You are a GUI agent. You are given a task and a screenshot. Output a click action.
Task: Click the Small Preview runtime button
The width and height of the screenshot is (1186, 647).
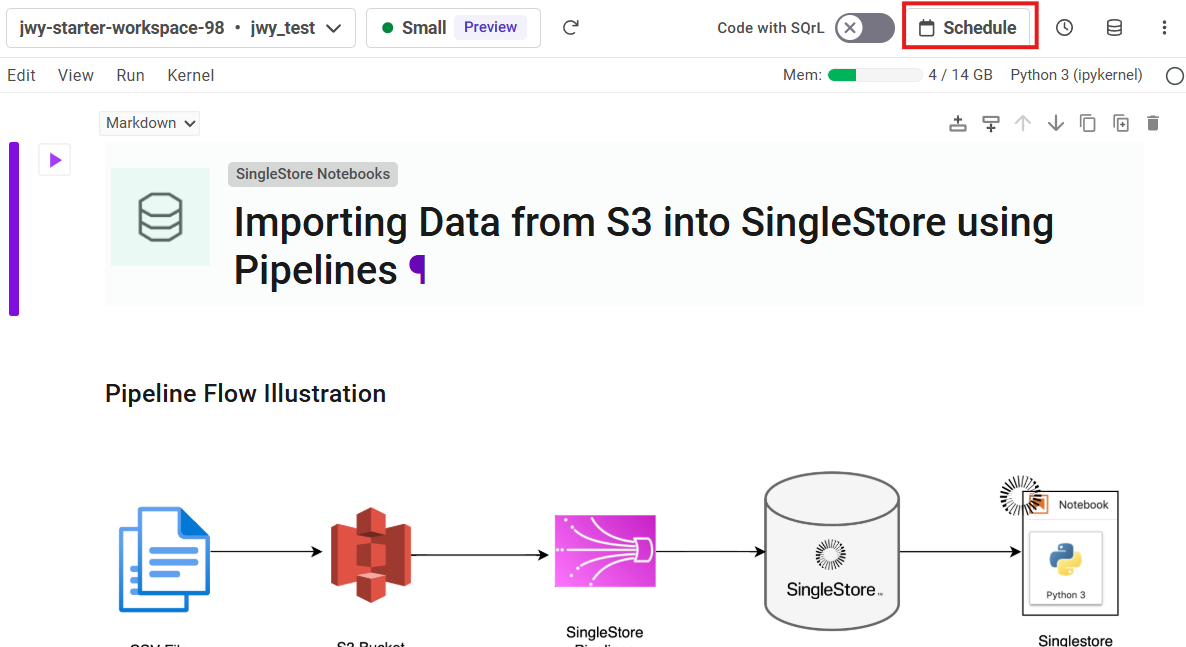point(453,28)
